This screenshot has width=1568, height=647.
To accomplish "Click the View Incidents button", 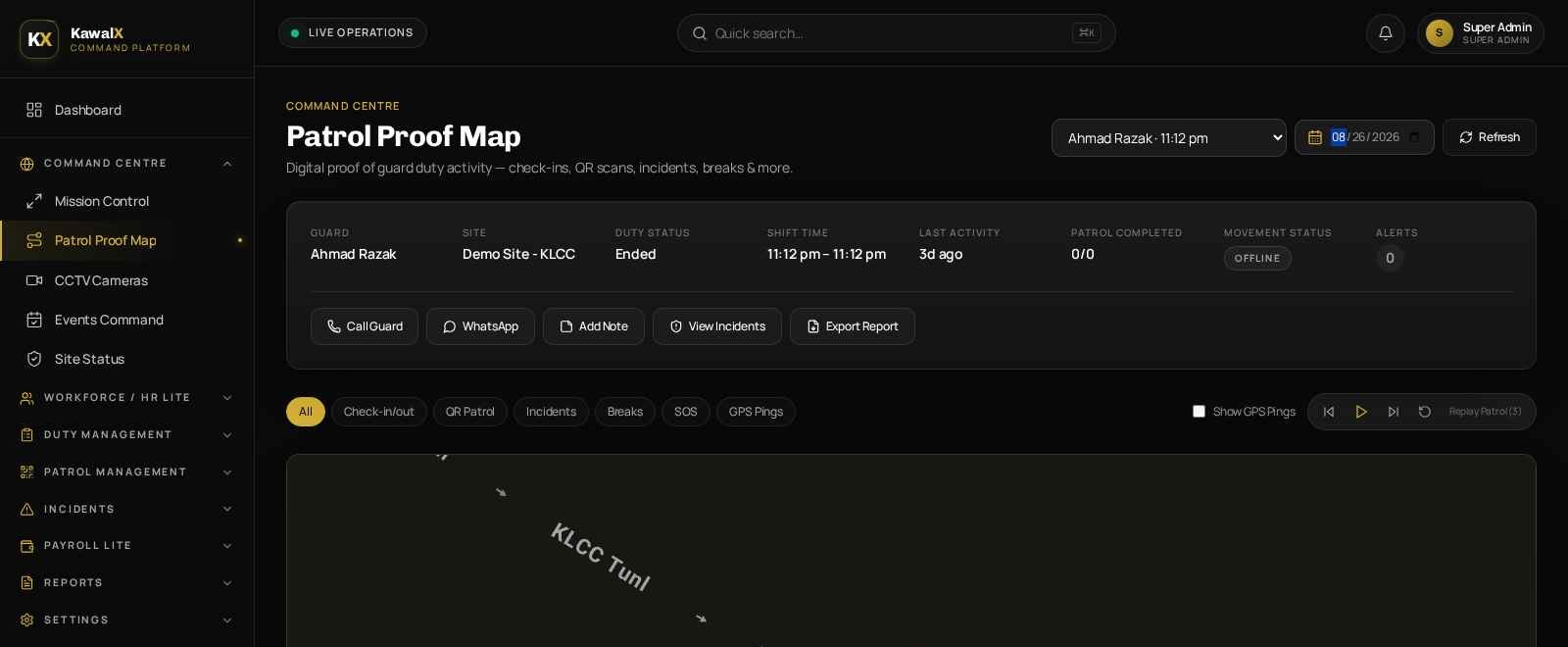I will click(717, 326).
